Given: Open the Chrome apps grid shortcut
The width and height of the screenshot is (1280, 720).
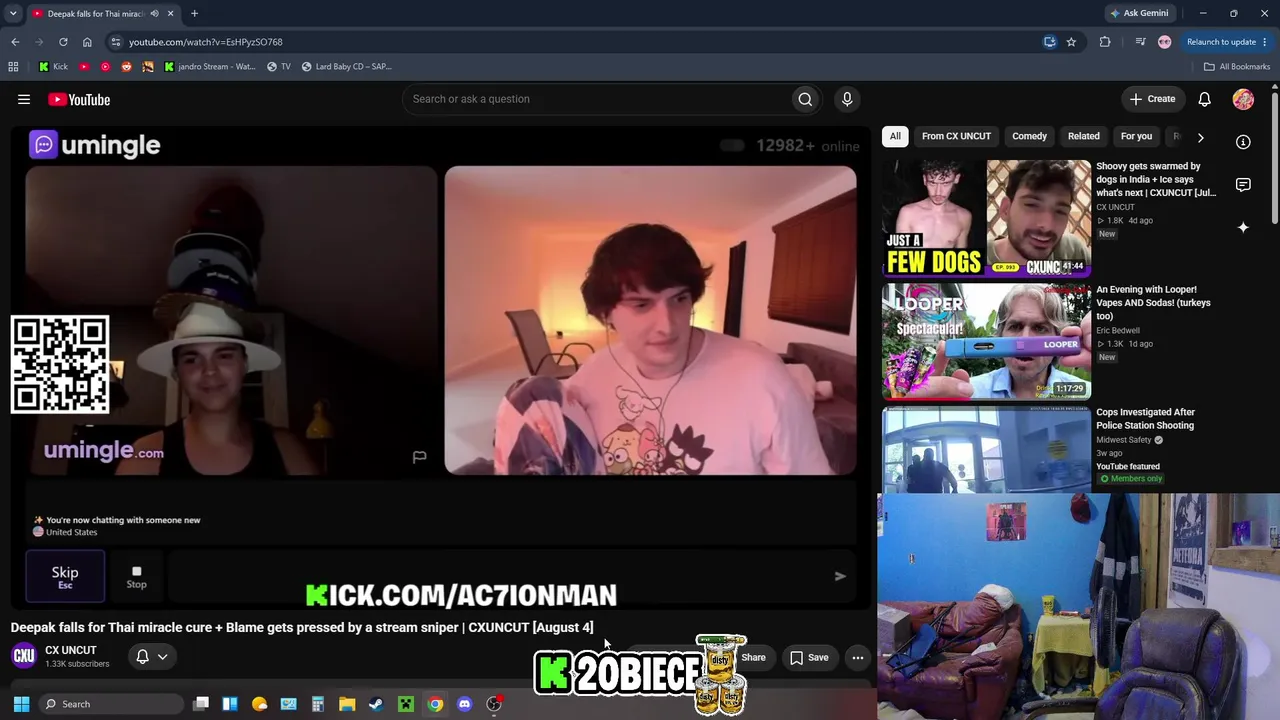Looking at the screenshot, I should tap(13, 67).
